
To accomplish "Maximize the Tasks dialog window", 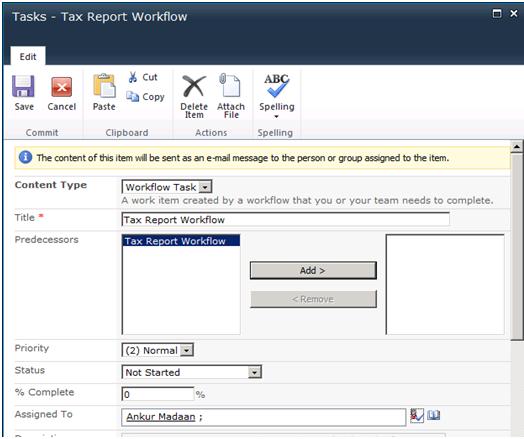I will click(497, 14).
